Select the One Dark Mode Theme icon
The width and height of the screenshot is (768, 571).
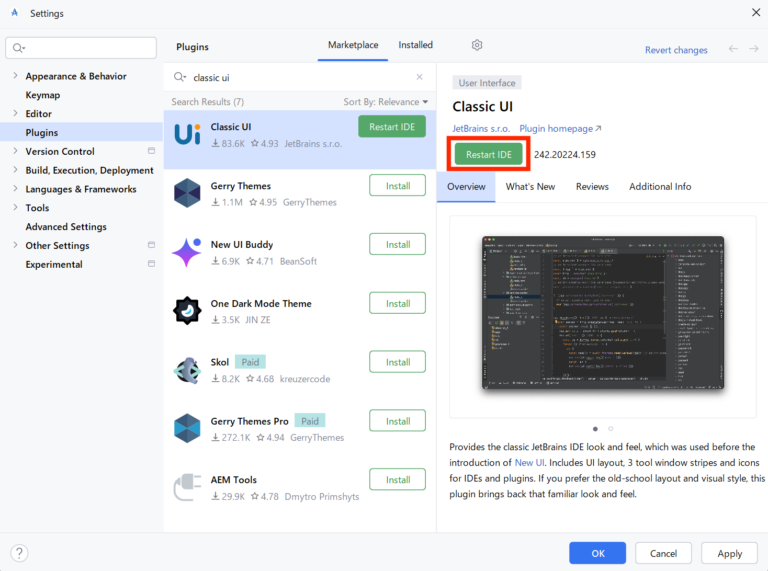(187, 310)
